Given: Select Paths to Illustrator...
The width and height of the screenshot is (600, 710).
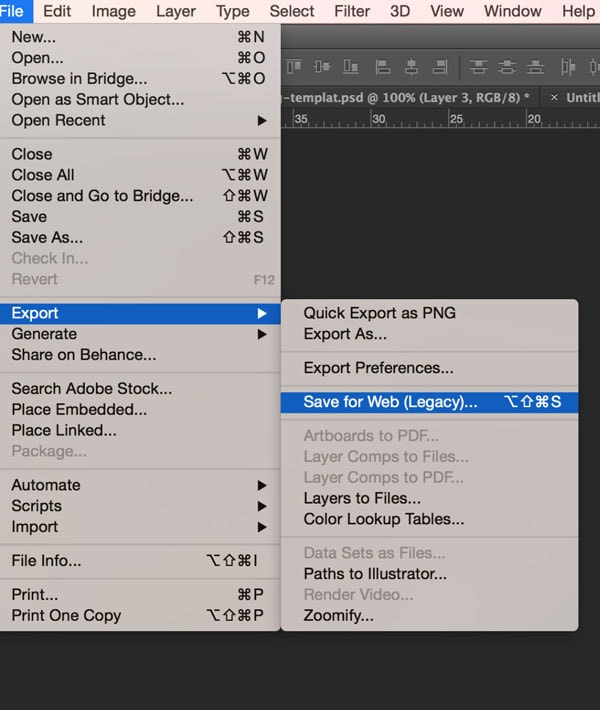Looking at the screenshot, I should click(x=429, y=574).
